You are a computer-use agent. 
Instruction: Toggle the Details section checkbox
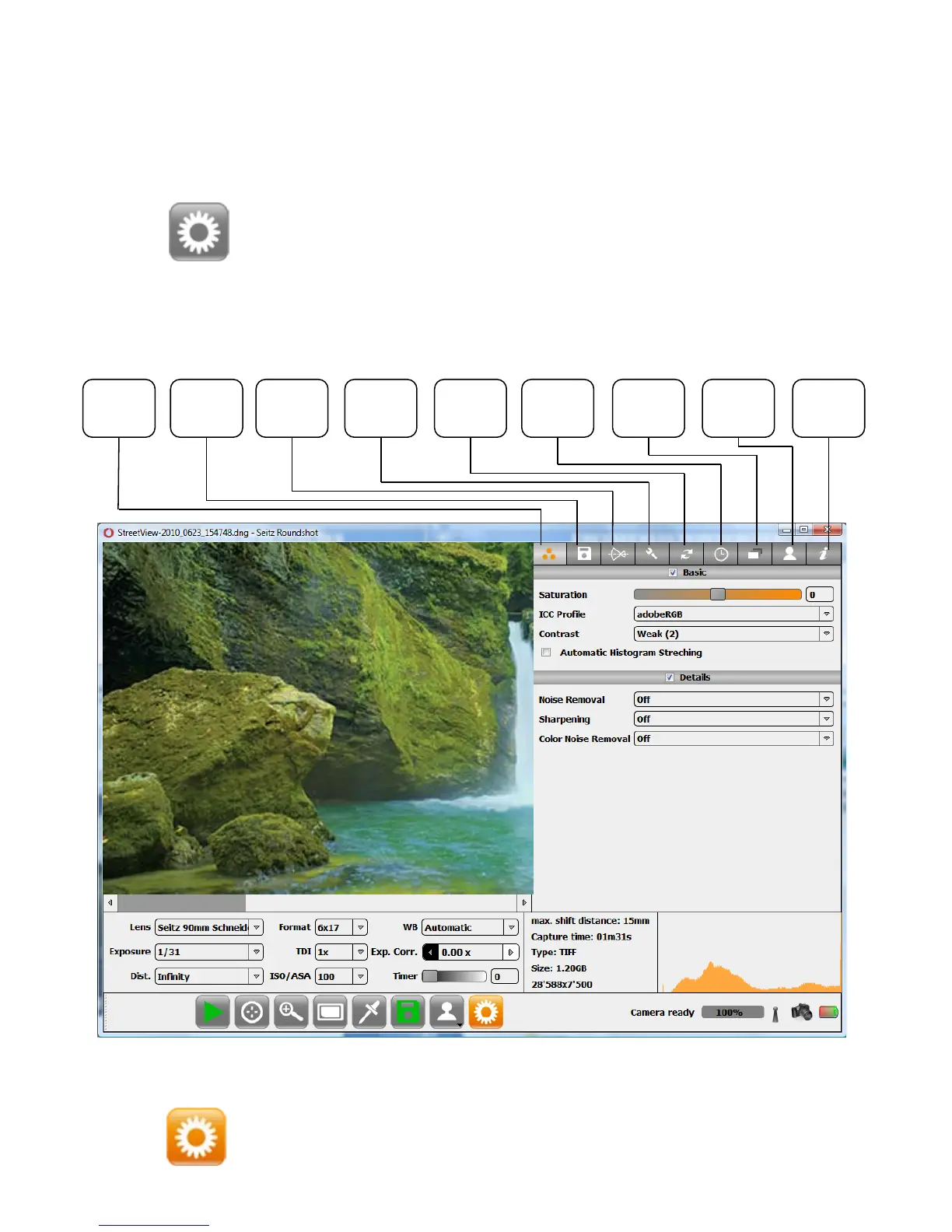tap(670, 677)
